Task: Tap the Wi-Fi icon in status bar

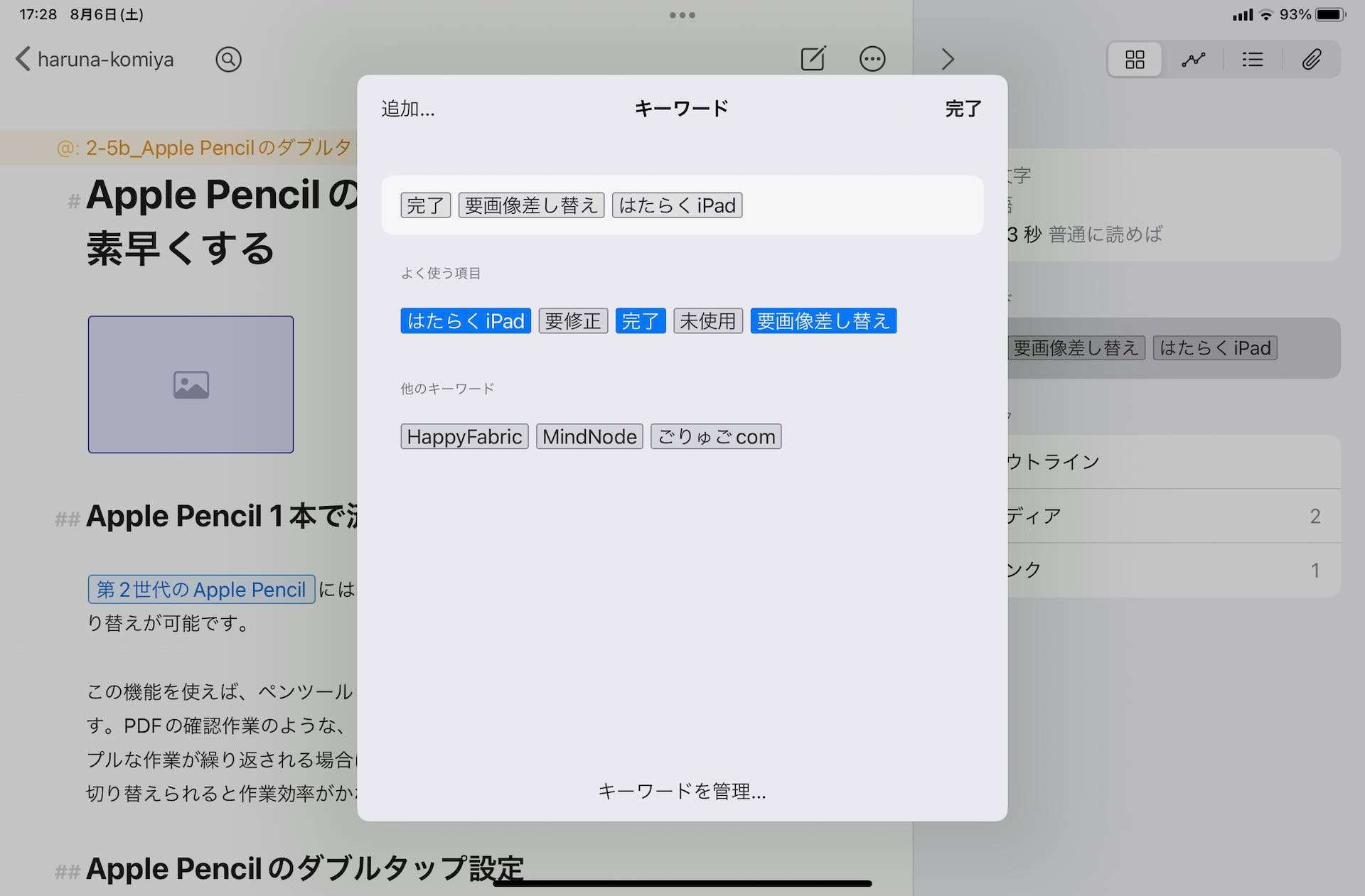Action: click(x=1266, y=14)
